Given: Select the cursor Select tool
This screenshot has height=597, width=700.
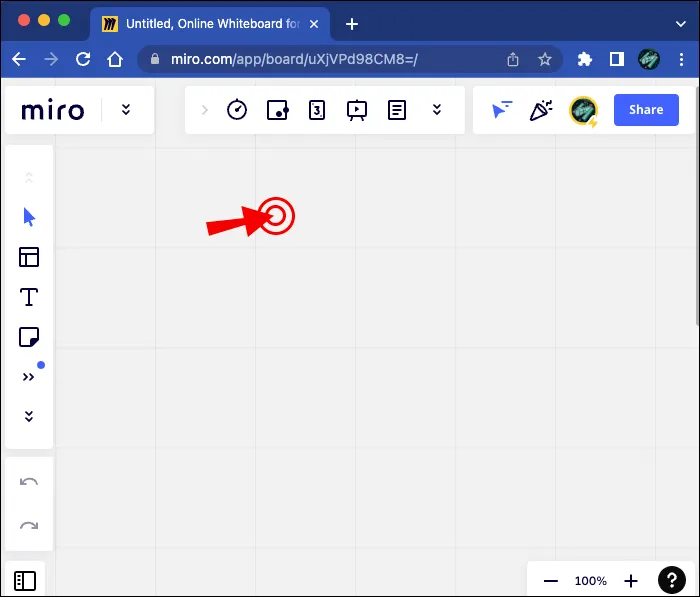Looking at the screenshot, I should 29,217.
